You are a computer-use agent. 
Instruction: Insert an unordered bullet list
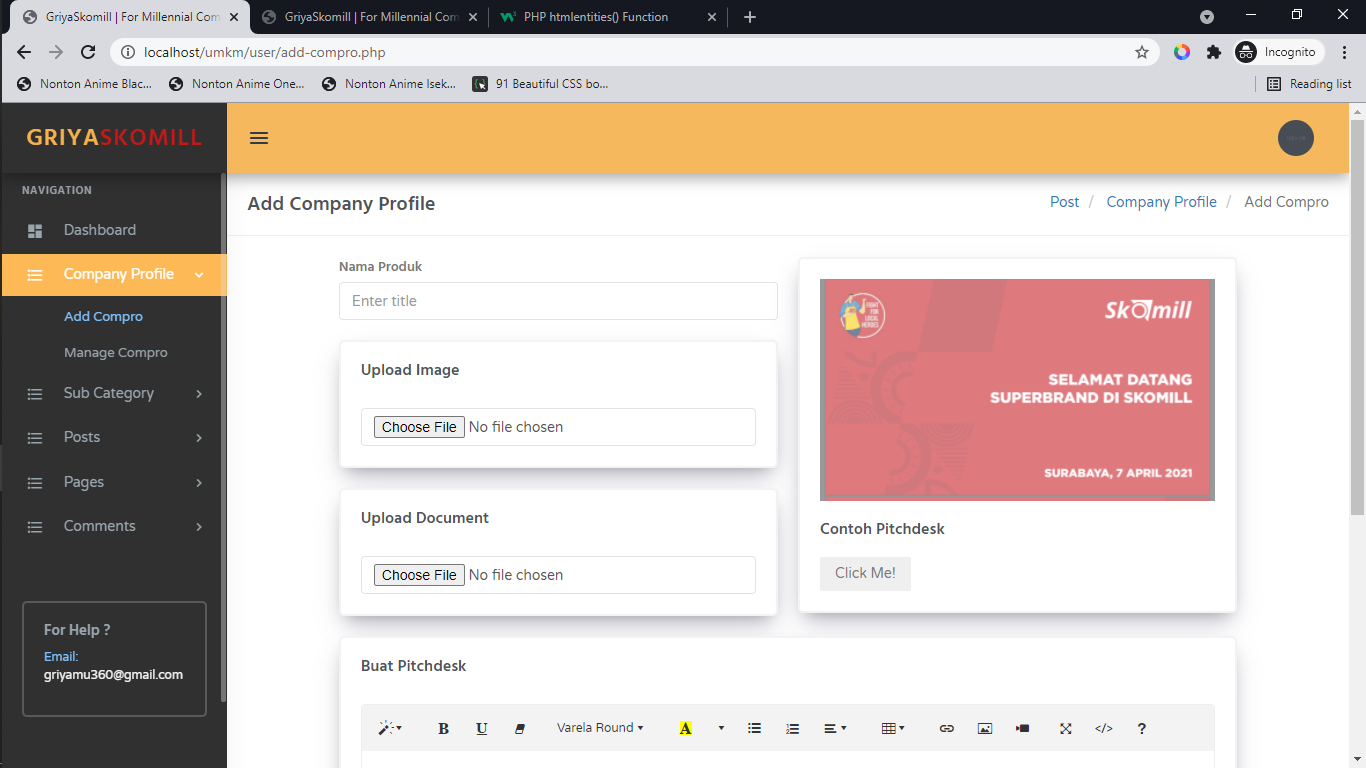pyautogui.click(x=755, y=729)
